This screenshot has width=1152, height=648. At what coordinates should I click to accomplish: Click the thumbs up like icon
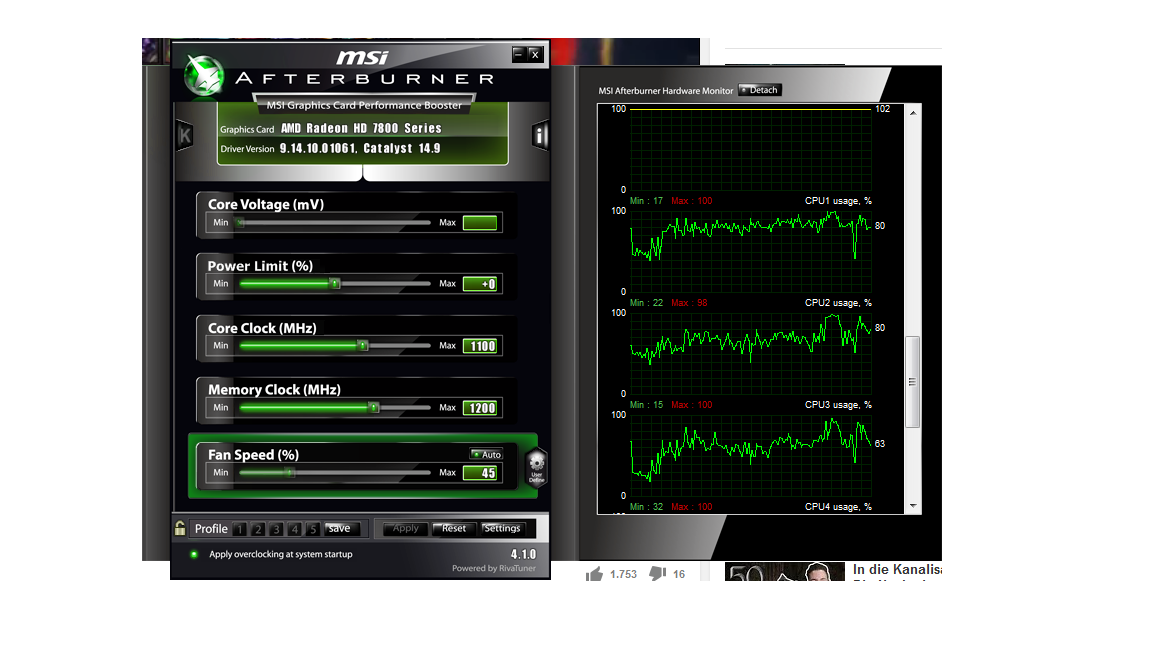tap(594, 574)
